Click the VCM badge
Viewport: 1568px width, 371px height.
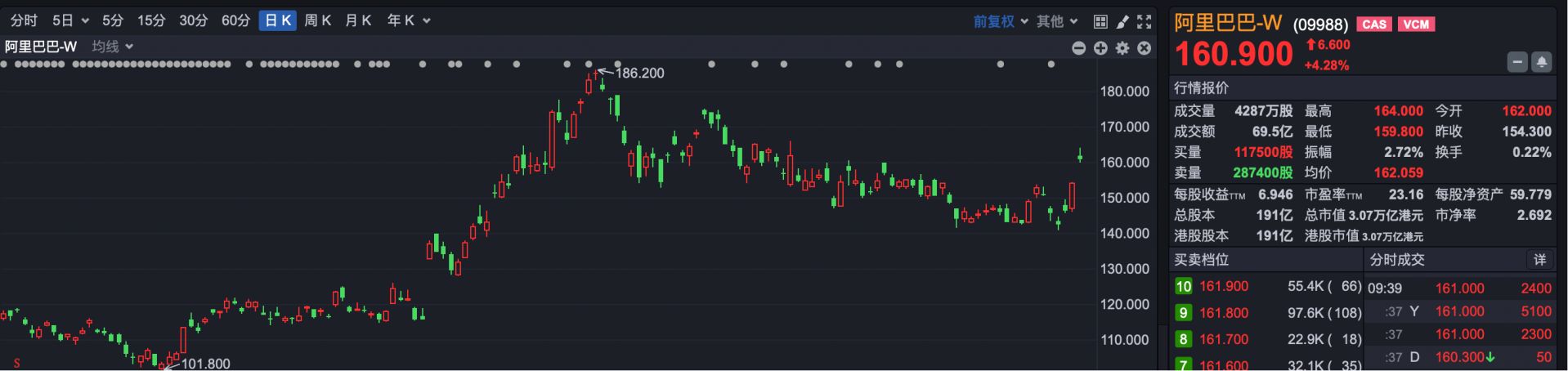[x=1416, y=25]
